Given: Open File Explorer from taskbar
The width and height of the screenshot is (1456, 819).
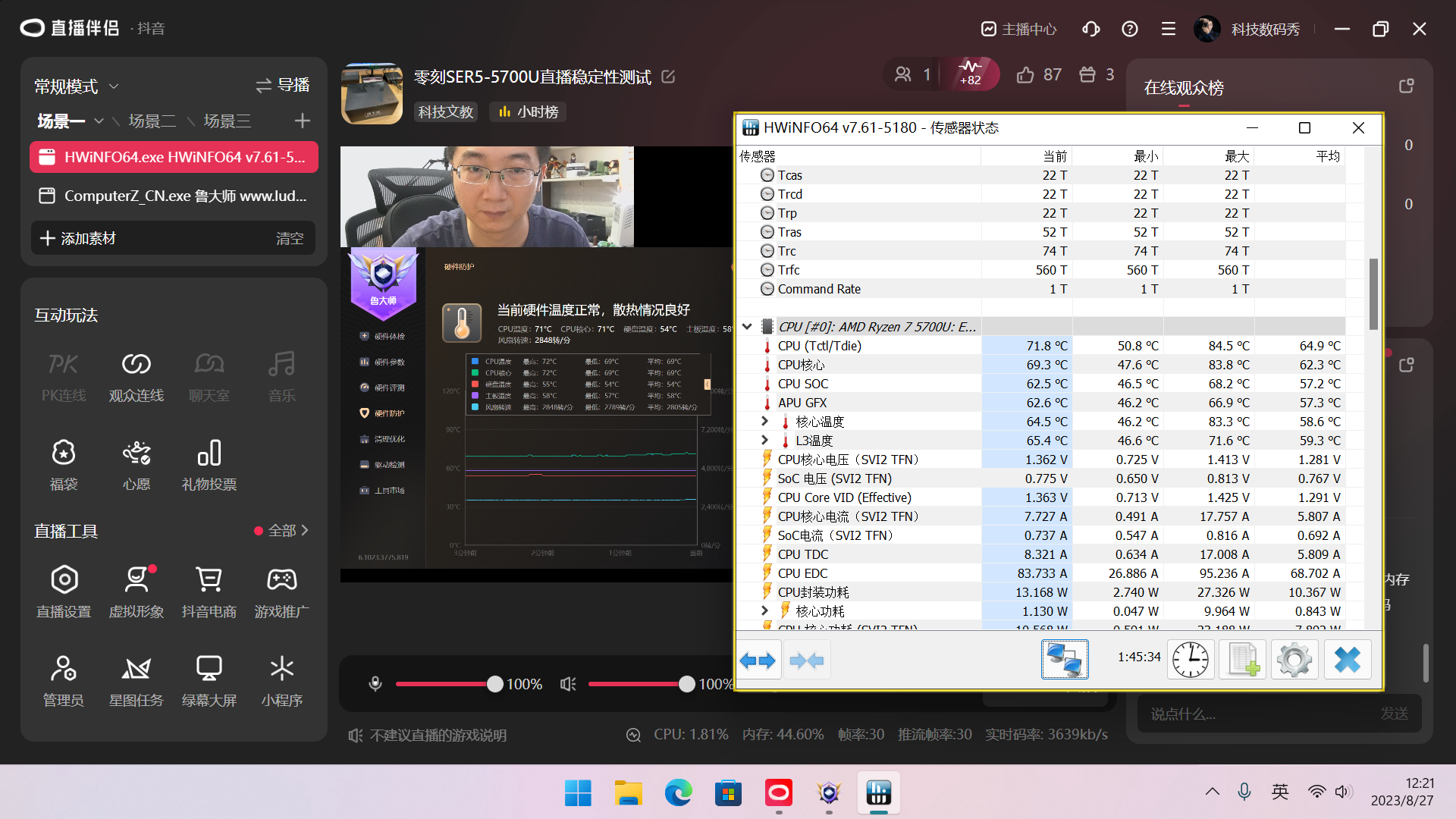Looking at the screenshot, I should point(628,793).
